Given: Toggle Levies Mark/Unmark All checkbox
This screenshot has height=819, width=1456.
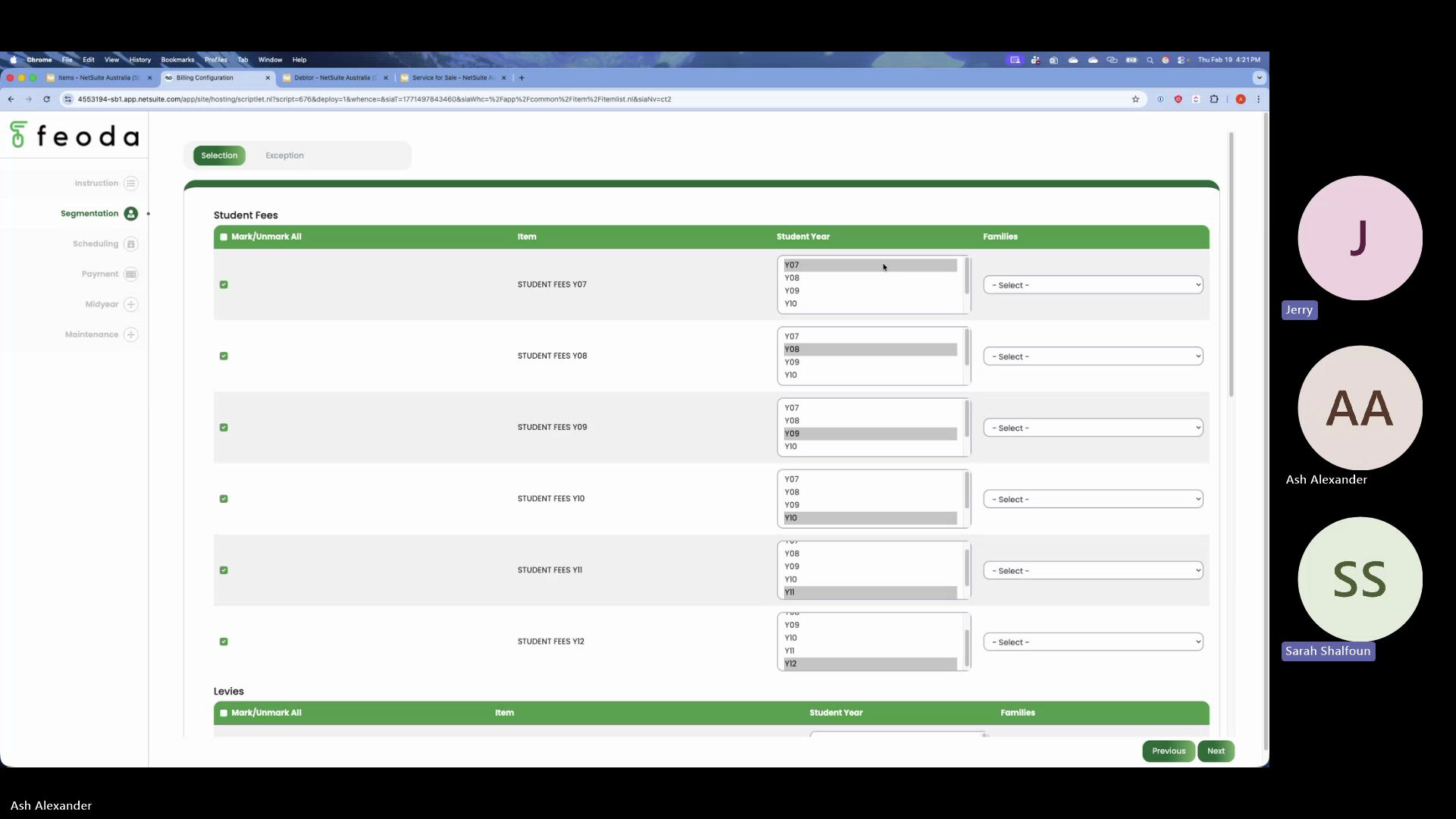Looking at the screenshot, I should [x=224, y=713].
